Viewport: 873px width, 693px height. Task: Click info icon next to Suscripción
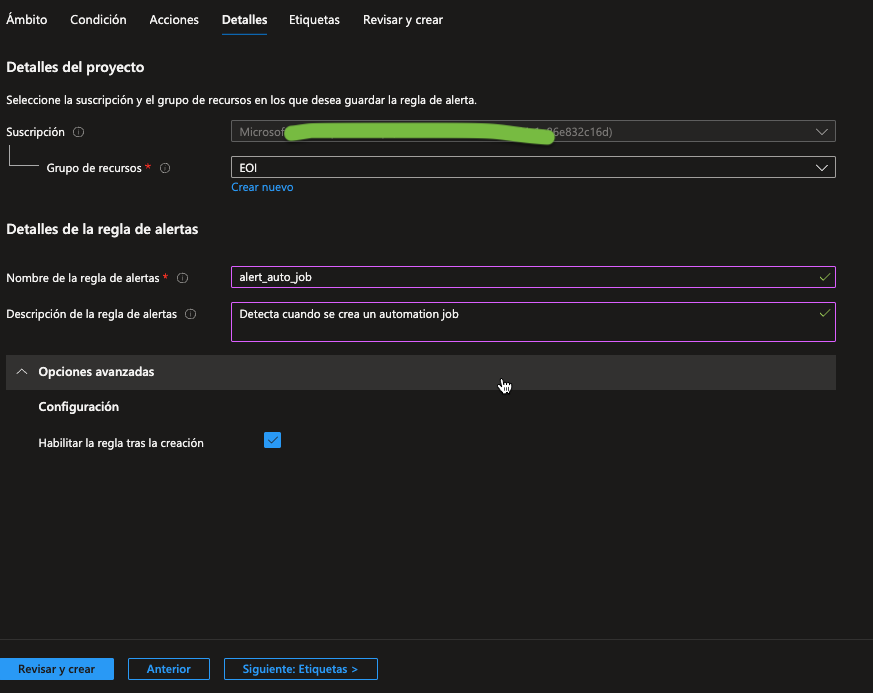click(x=79, y=132)
